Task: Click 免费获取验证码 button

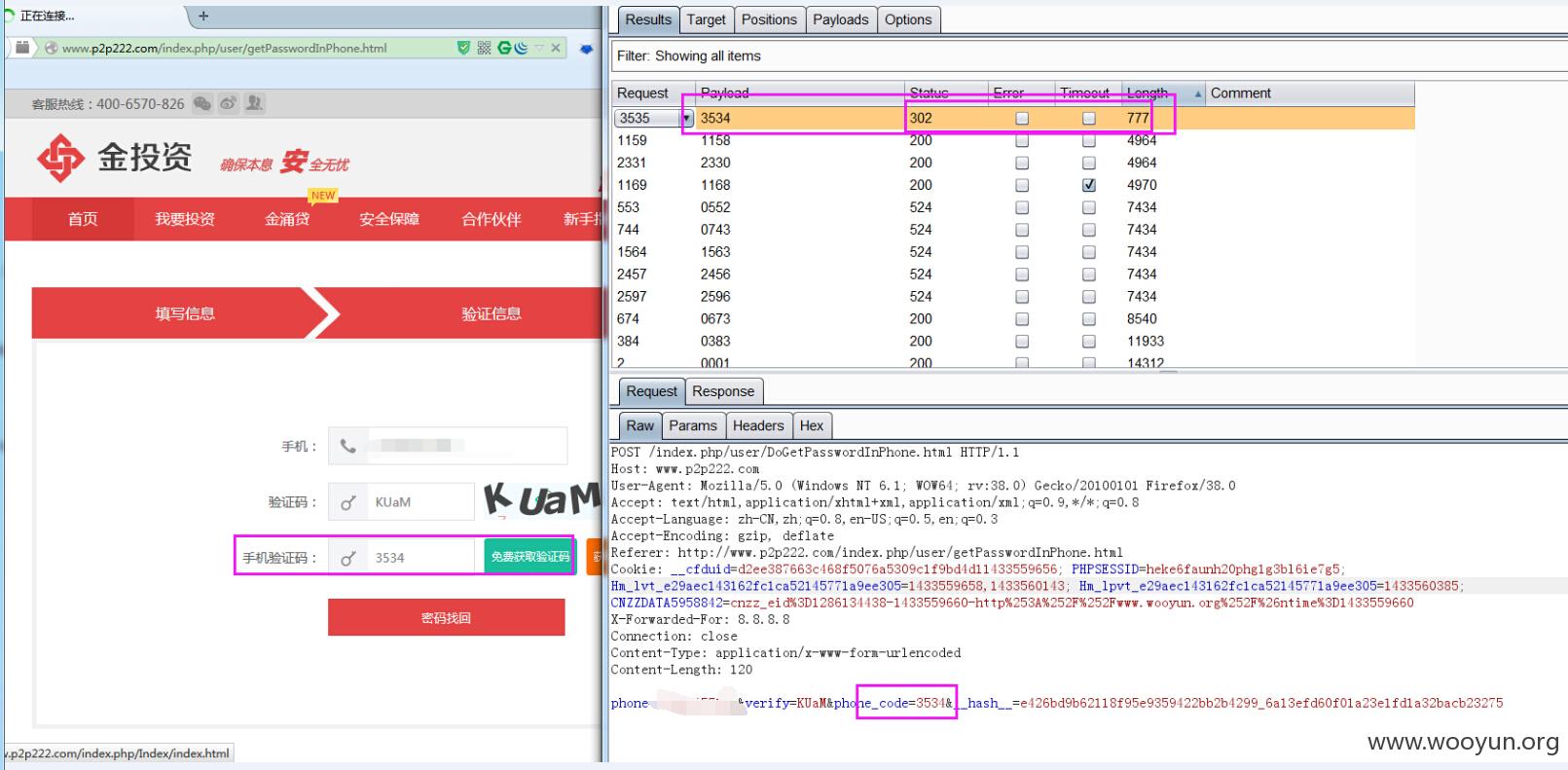Action: coord(529,557)
